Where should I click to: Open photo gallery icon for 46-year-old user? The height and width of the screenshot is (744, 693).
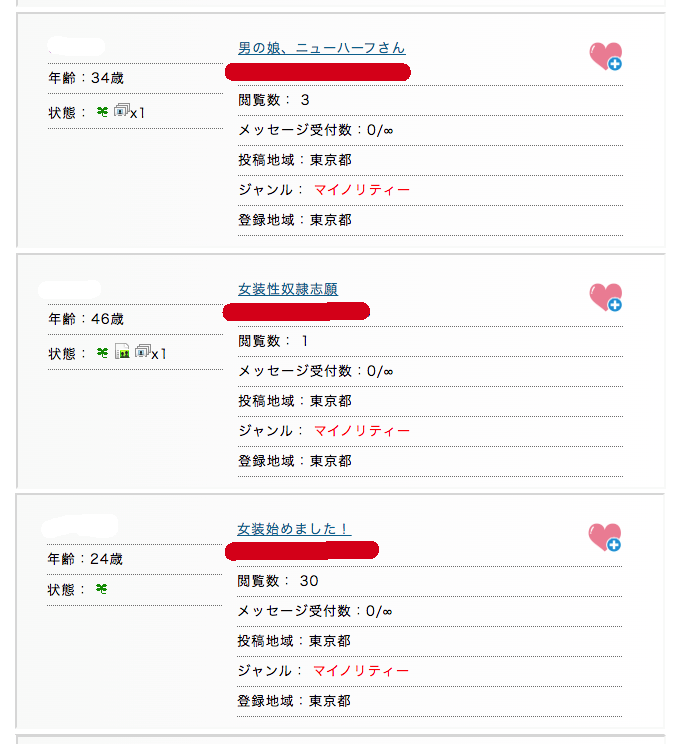click(x=143, y=351)
